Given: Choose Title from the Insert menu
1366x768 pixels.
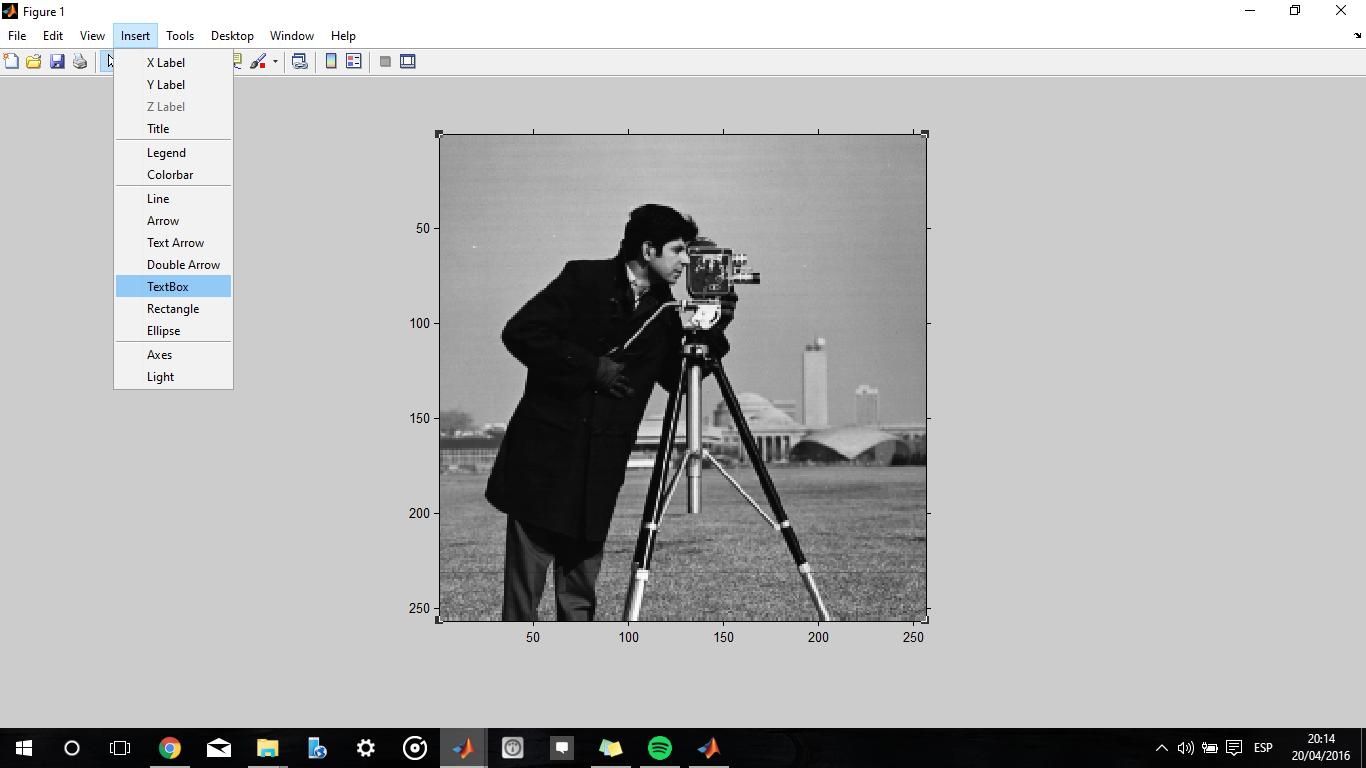Looking at the screenshot, I should [x=173, y=129].
